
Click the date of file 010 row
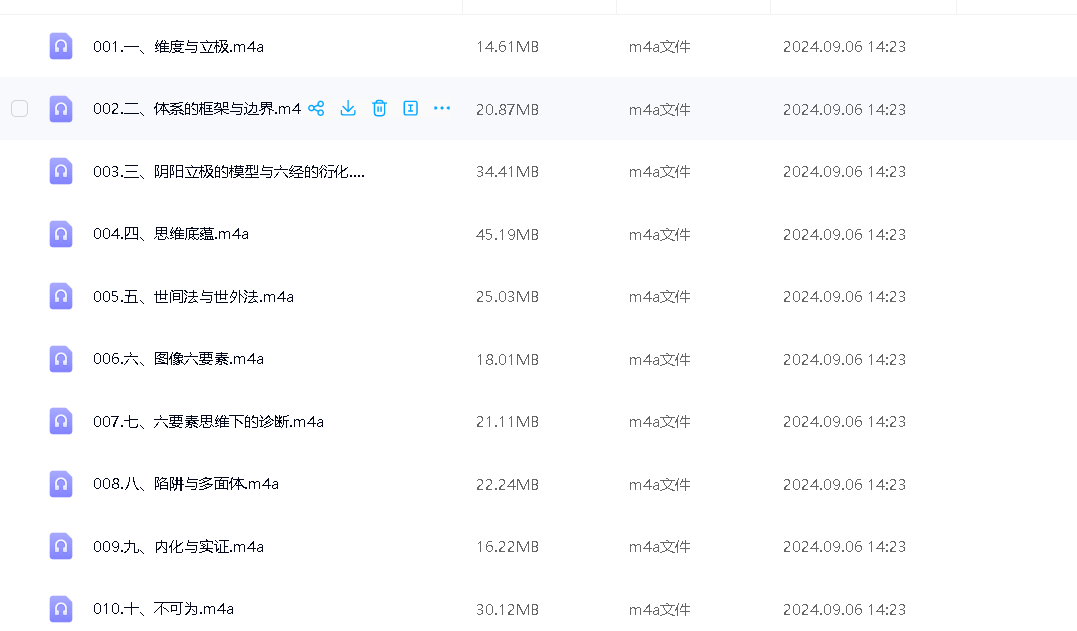[844, 609]
